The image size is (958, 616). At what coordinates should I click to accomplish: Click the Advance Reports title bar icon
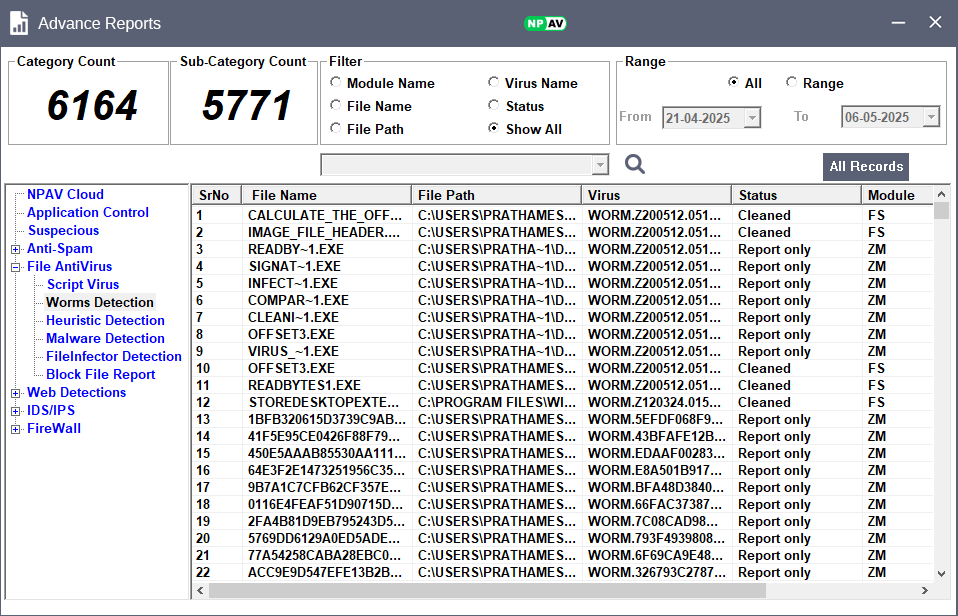coord(19,23)
